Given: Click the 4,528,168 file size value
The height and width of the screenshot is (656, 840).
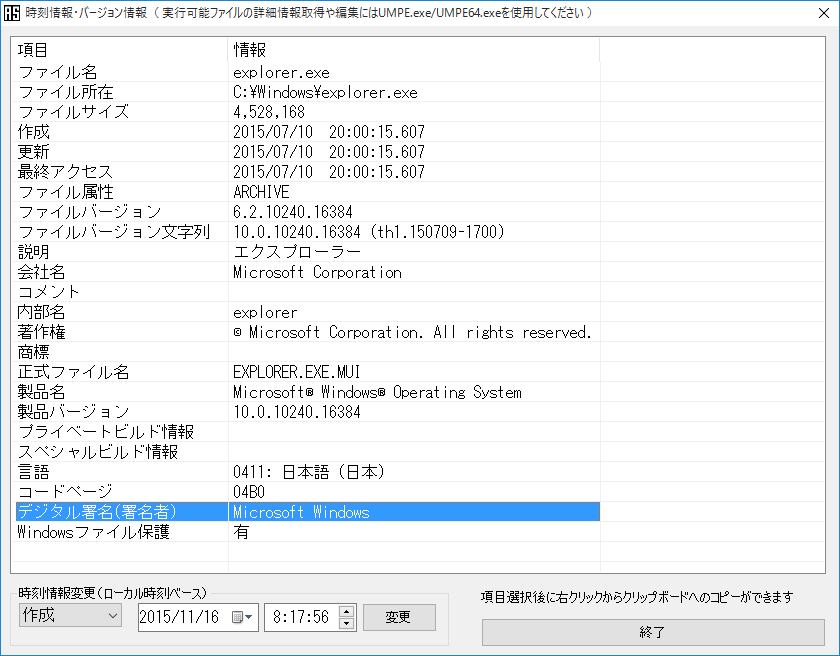Looking at the screenshot, I should pos(269,112).
